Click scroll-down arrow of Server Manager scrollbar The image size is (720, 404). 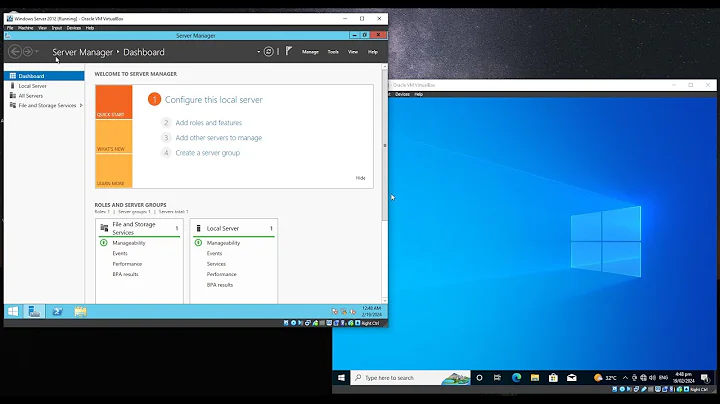(385, 301)
